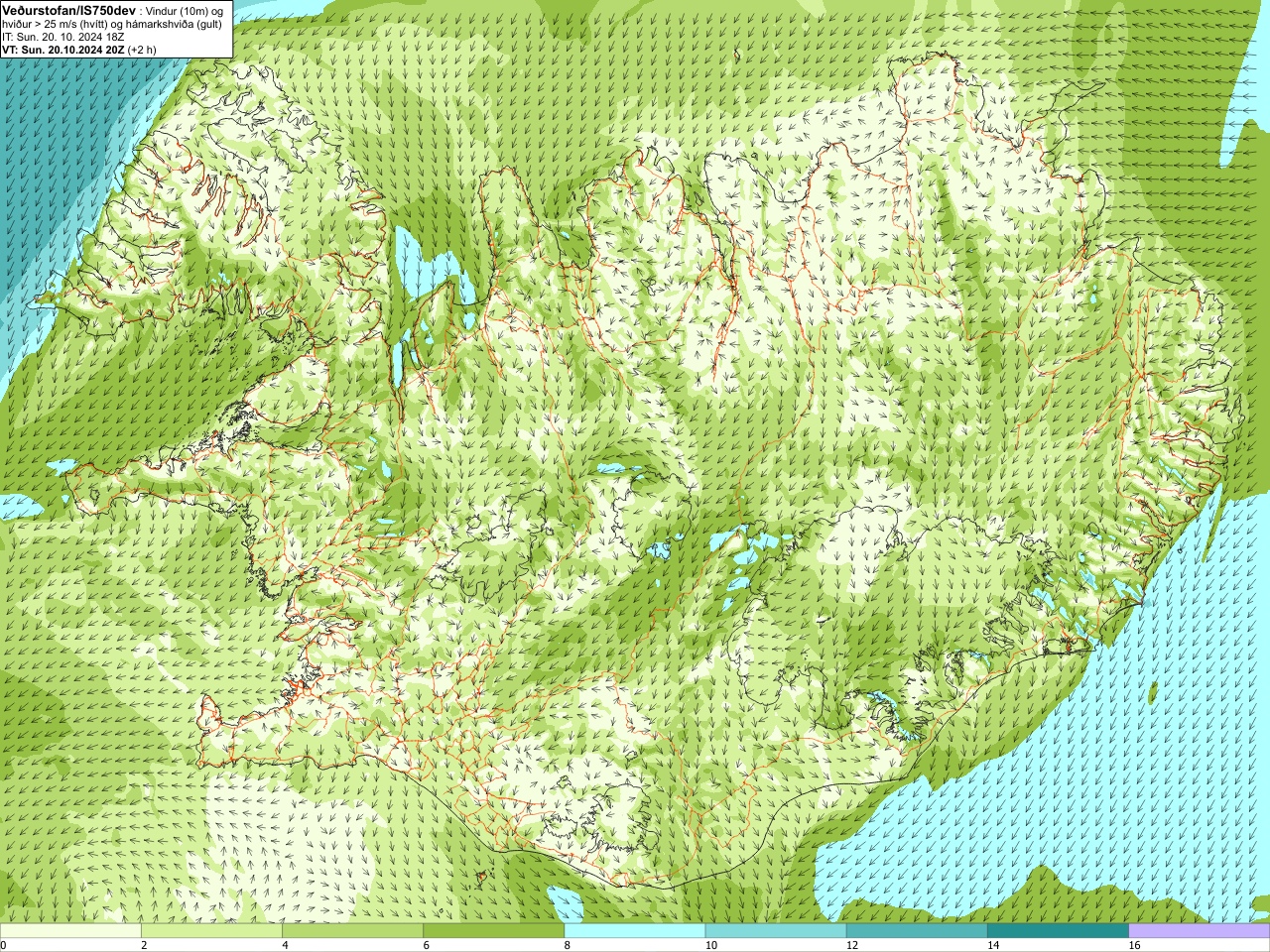The width and height of the screenshot is (1270, 952).
Task: Click the "16" tick label on the colour scale
Action: click(x=1134, y=945)
